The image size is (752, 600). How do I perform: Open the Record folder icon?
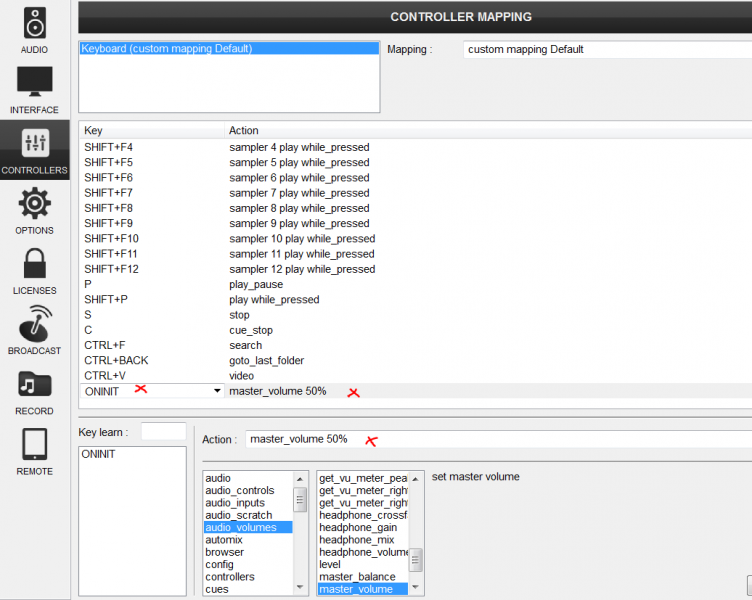click(34, 384)
